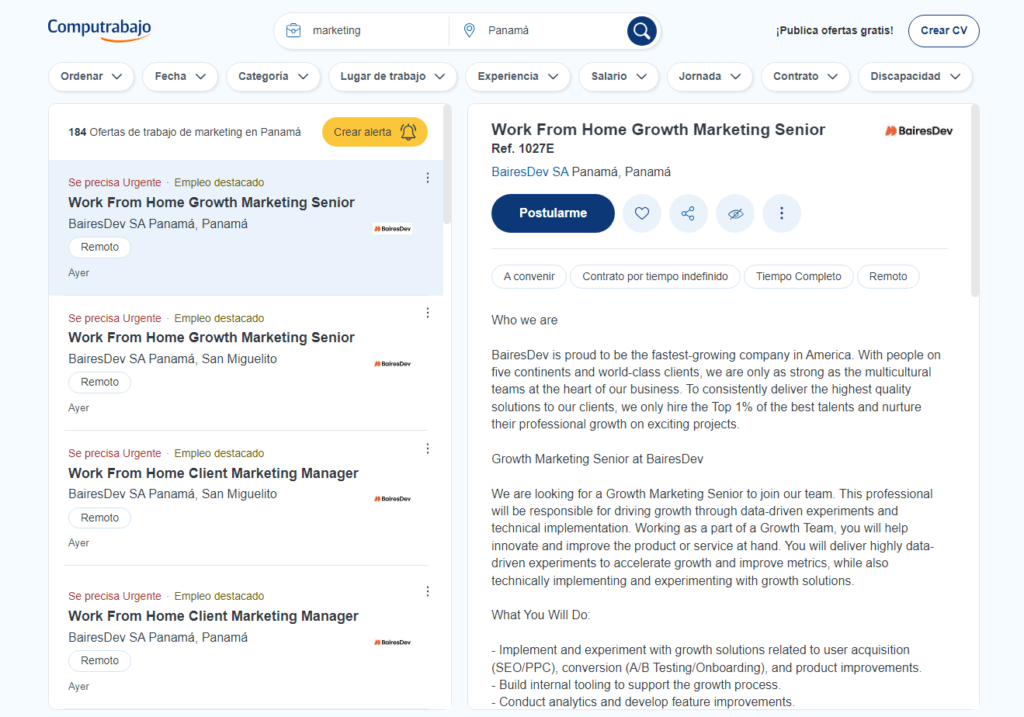Open BairesDev SA company link in detail
The width and height of the screenshot is (1024, 717).
(530, 172)
